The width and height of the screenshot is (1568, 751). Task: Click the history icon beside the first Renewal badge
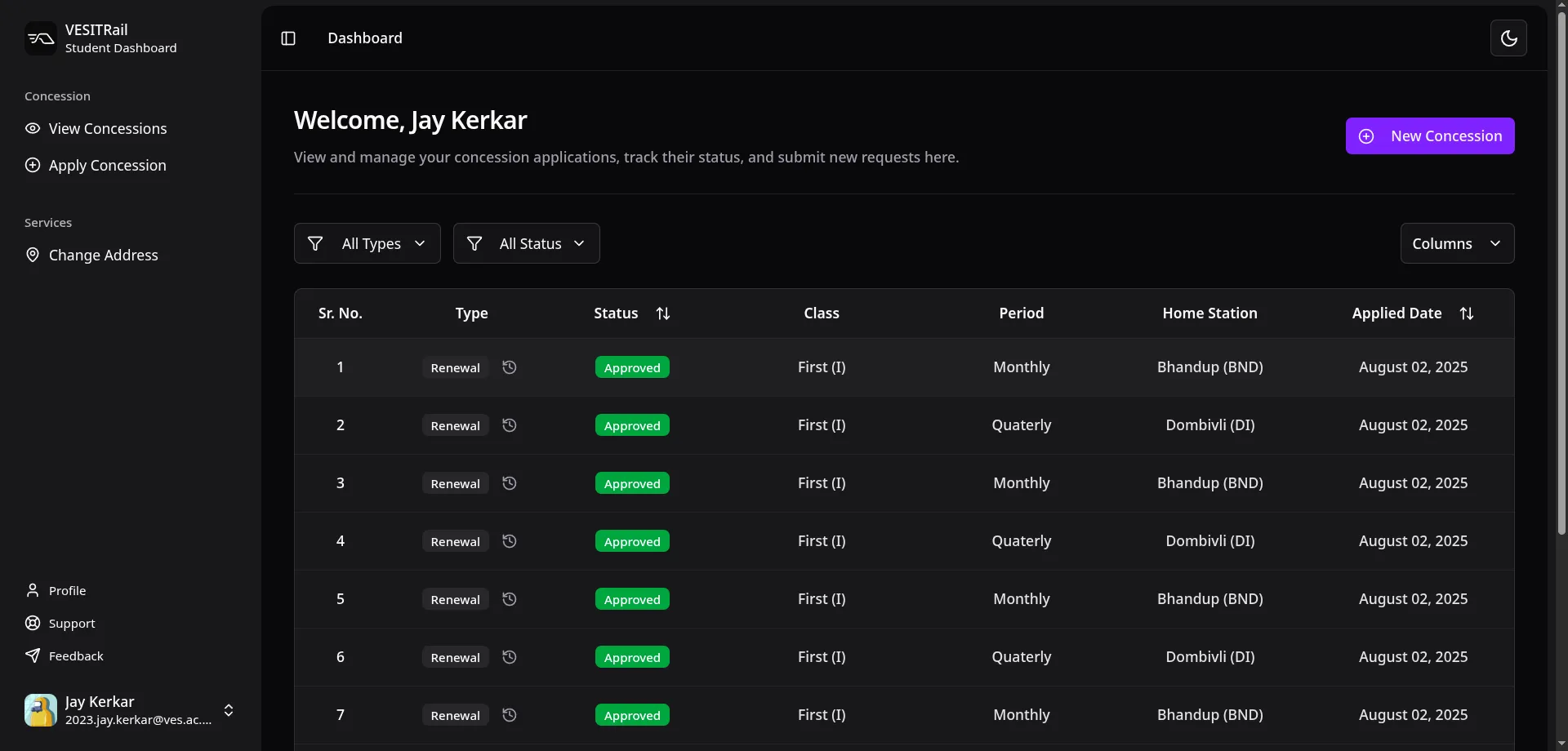[509, 367]
